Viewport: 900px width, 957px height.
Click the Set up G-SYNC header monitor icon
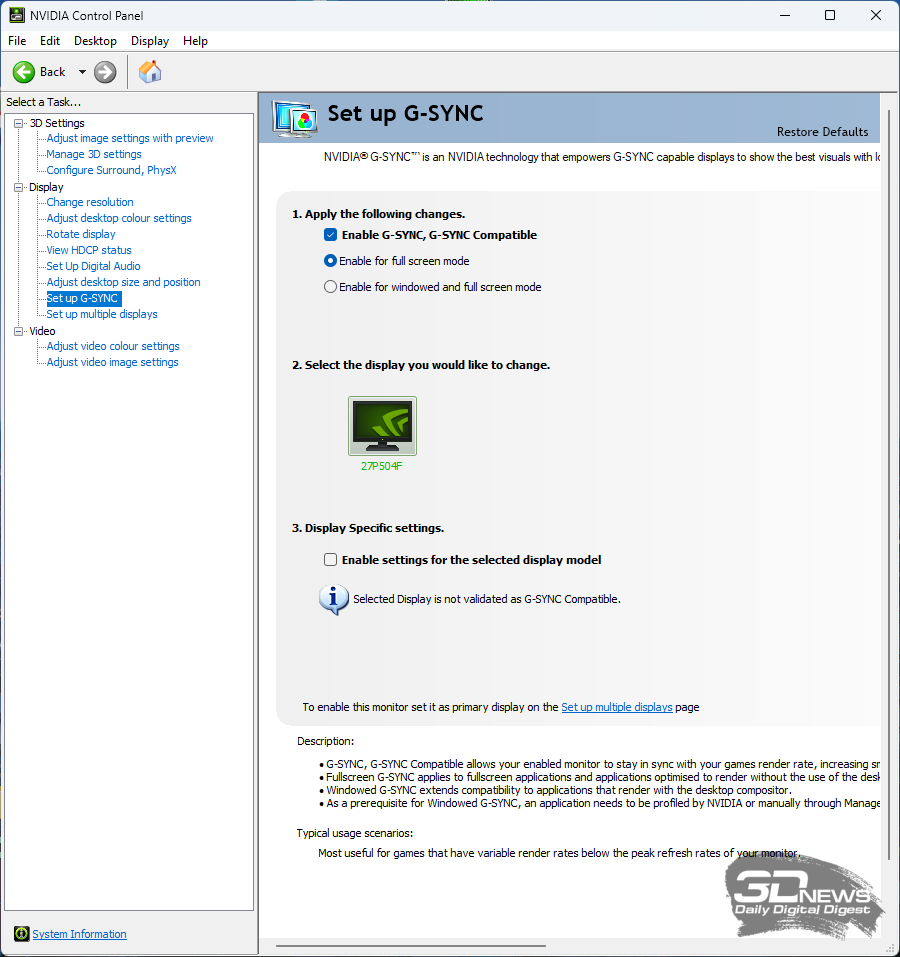295,119
